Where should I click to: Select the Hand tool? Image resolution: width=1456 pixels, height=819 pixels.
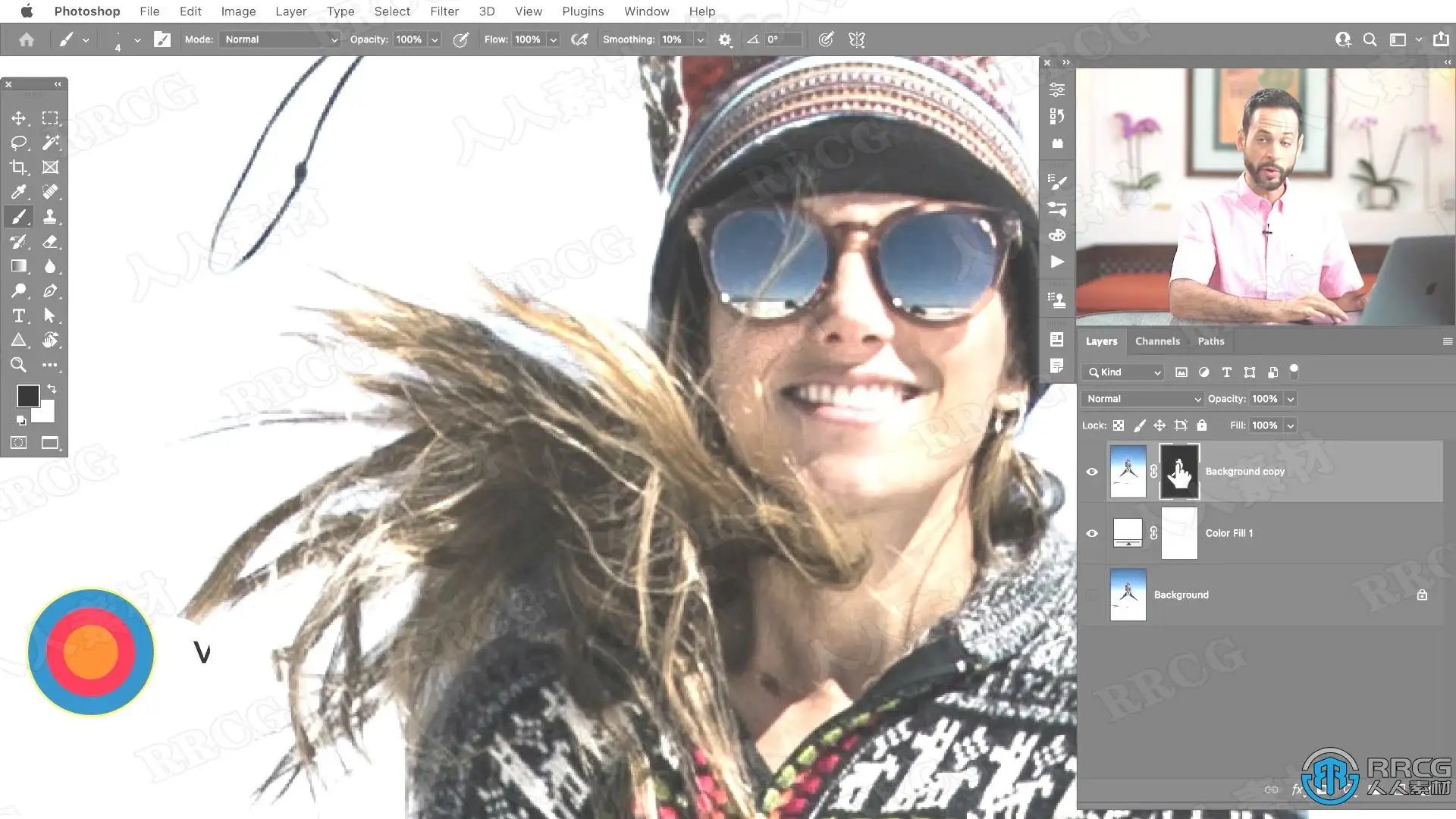coord(50,340)
